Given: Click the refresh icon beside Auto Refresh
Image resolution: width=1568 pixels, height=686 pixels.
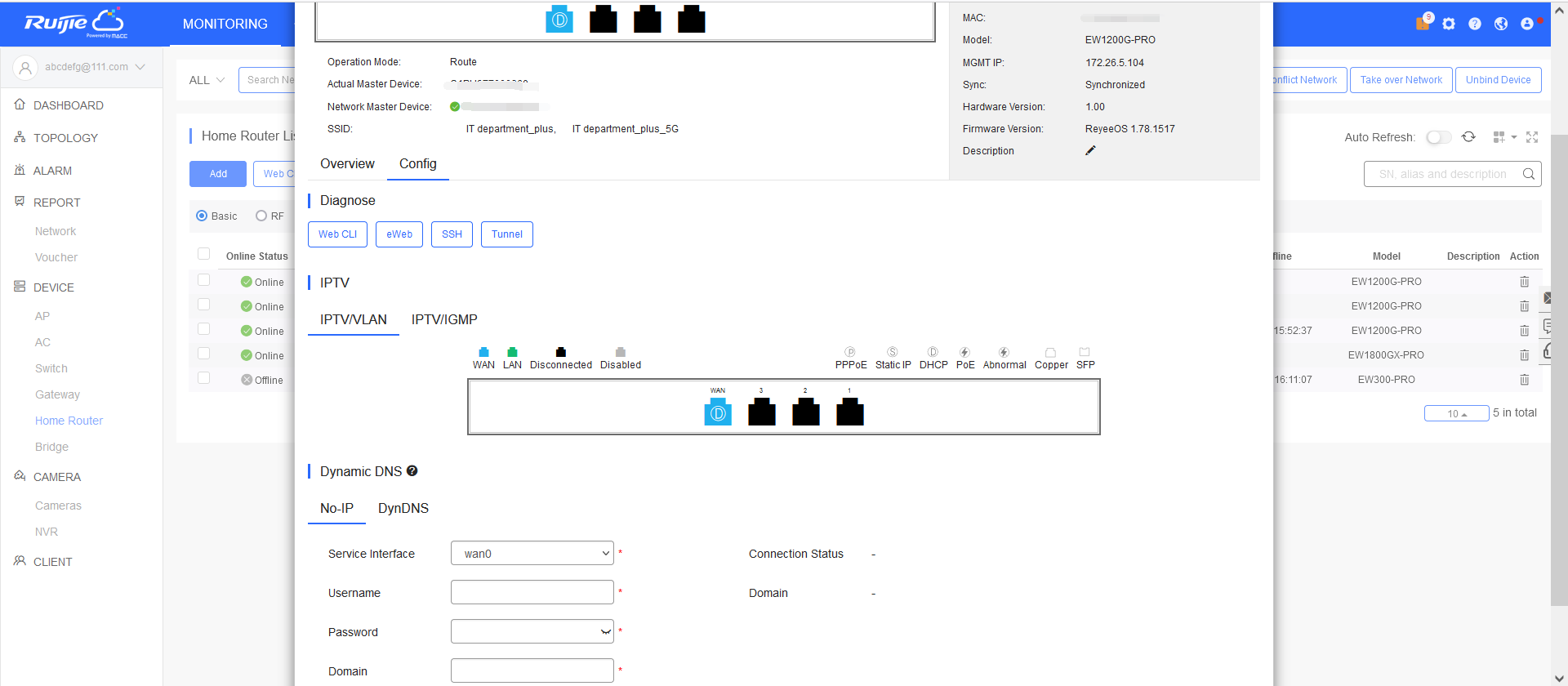Looking at the screenshot, I should [x=1468, y=137].
